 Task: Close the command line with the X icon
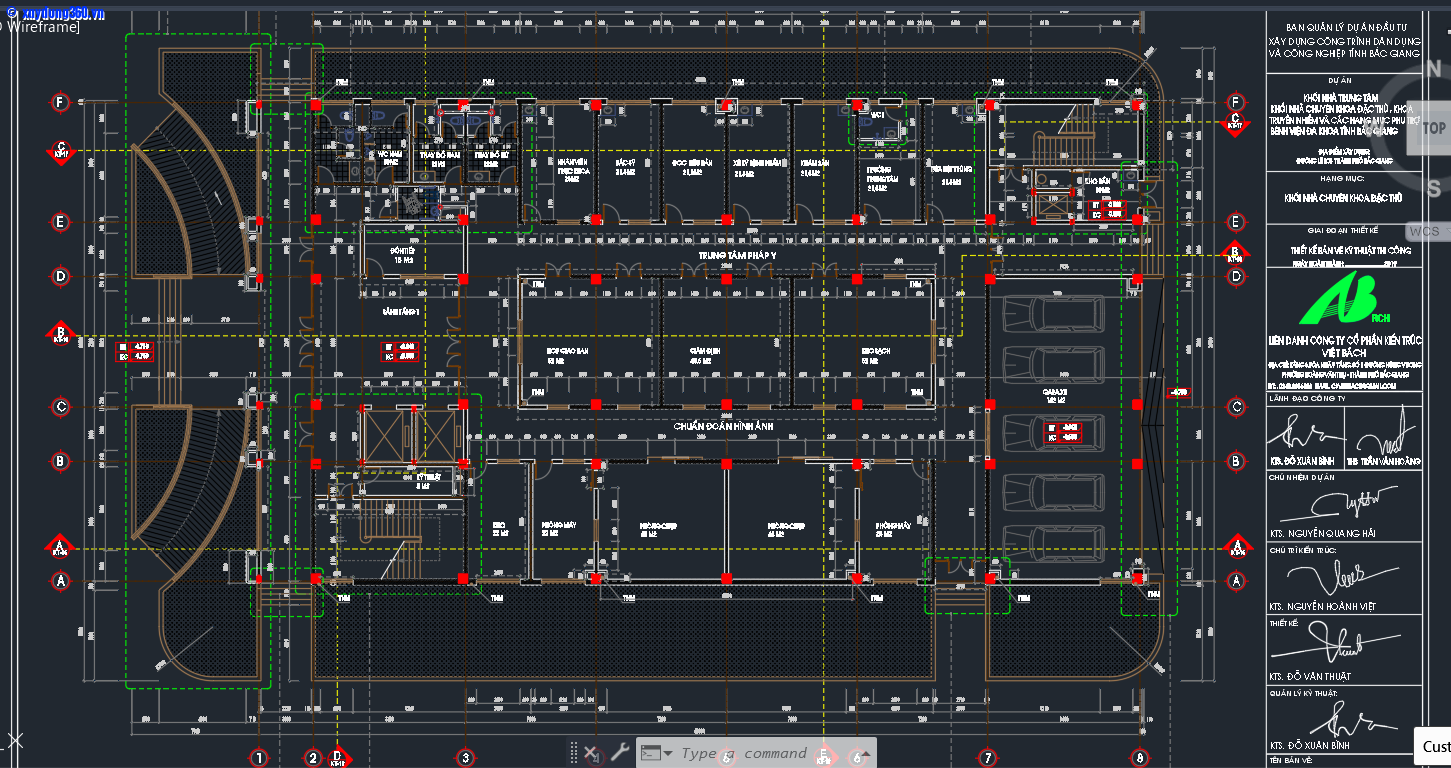(x=591, y=753)
